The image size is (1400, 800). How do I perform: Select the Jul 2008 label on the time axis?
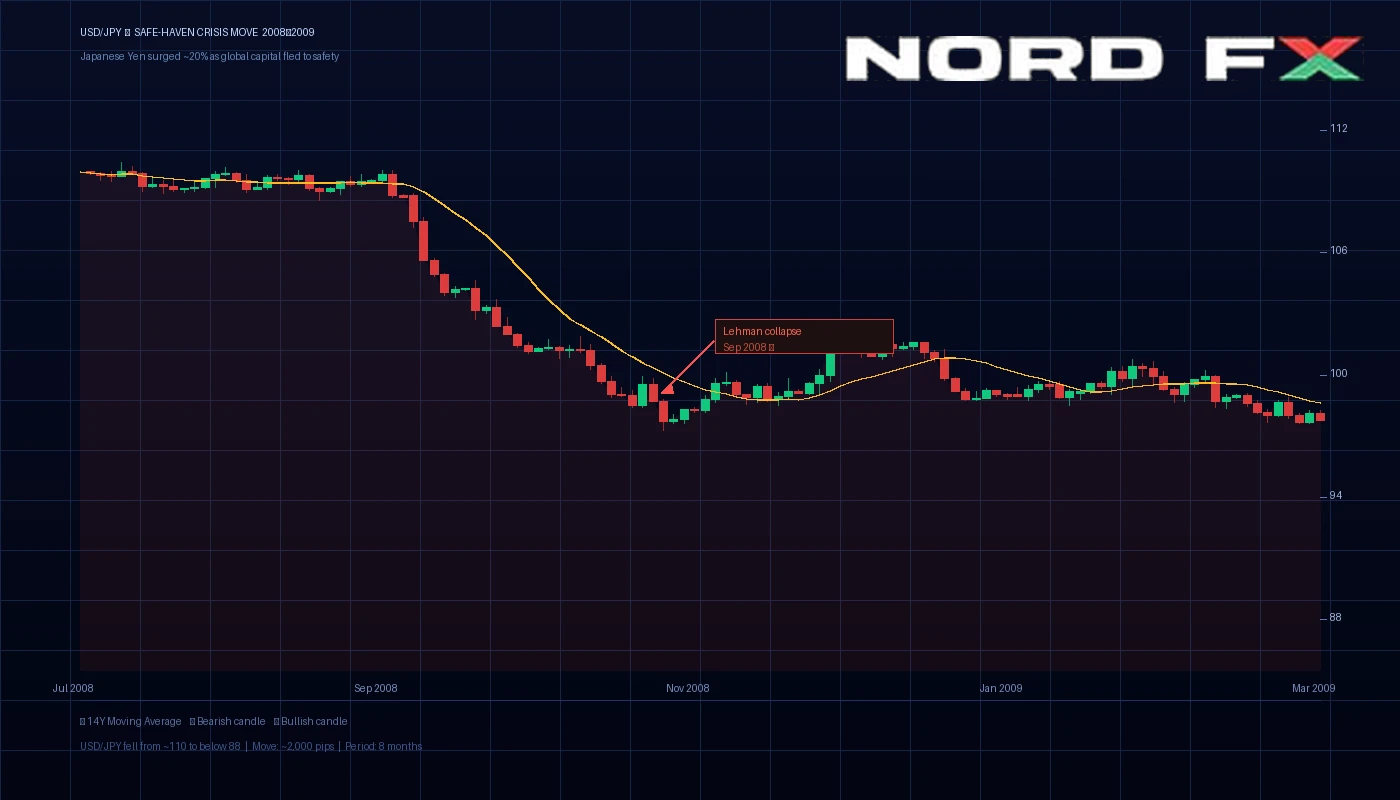[x=75, y=688]
